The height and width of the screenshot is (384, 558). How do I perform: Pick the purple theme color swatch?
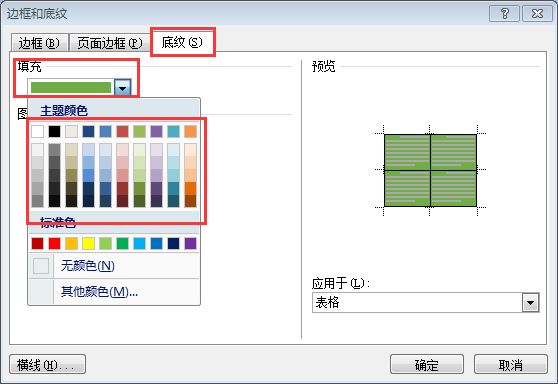point(157,131)
